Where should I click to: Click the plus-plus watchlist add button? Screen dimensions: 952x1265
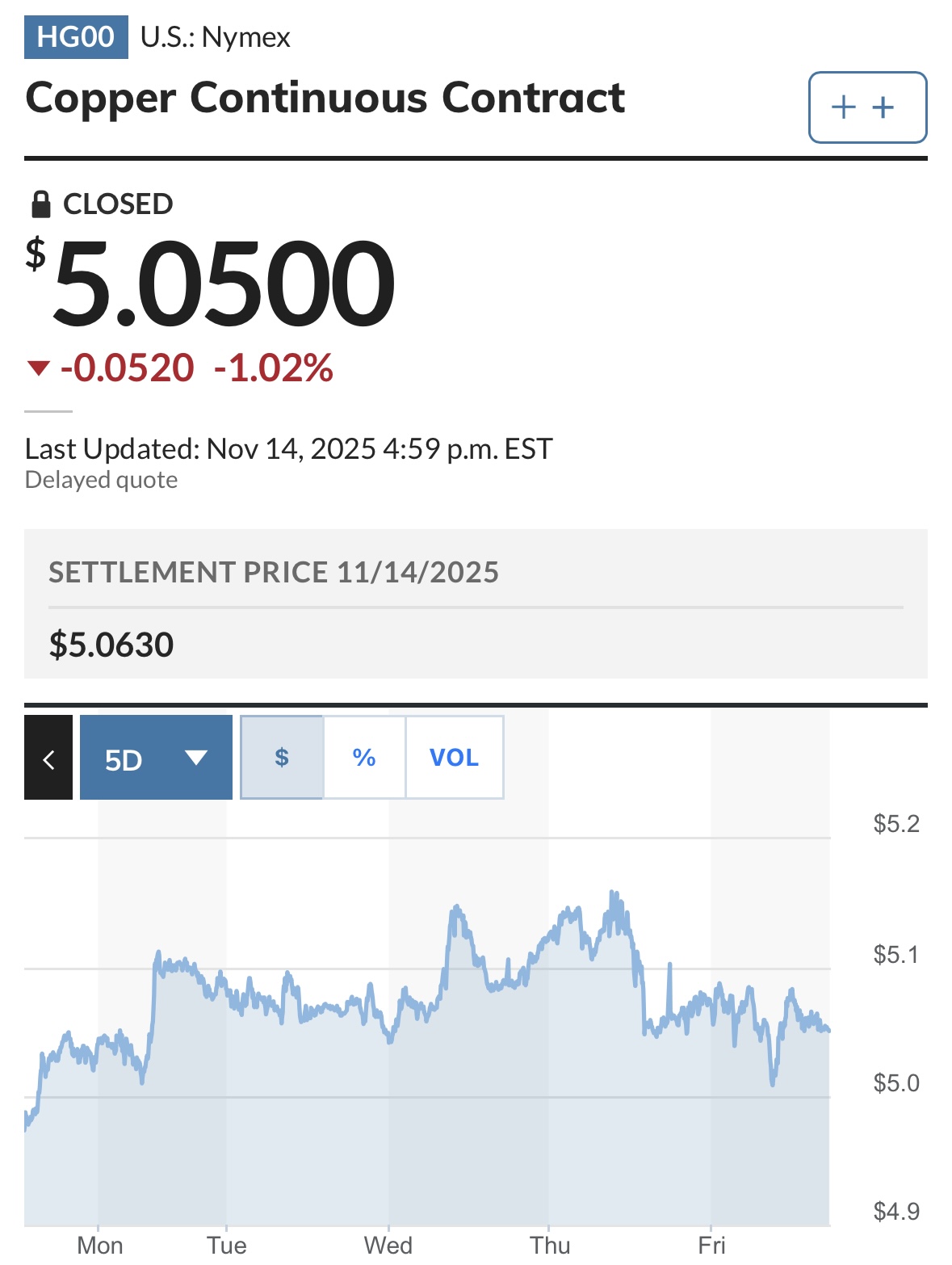(867, 107)
